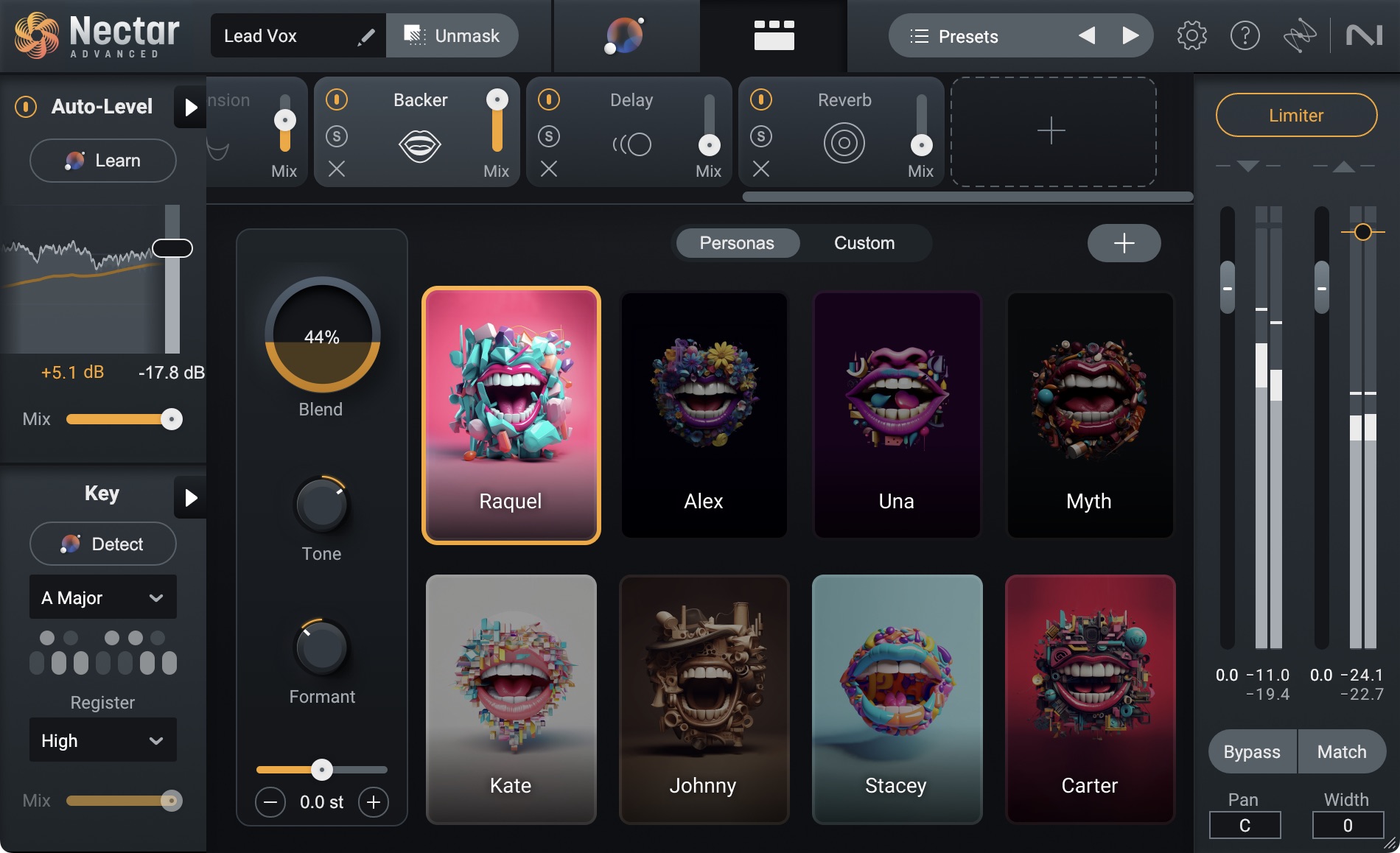Viewport: 1400px width, 853px height.
Task: Click the Match button below the meters
Action: coord(1342,751)
